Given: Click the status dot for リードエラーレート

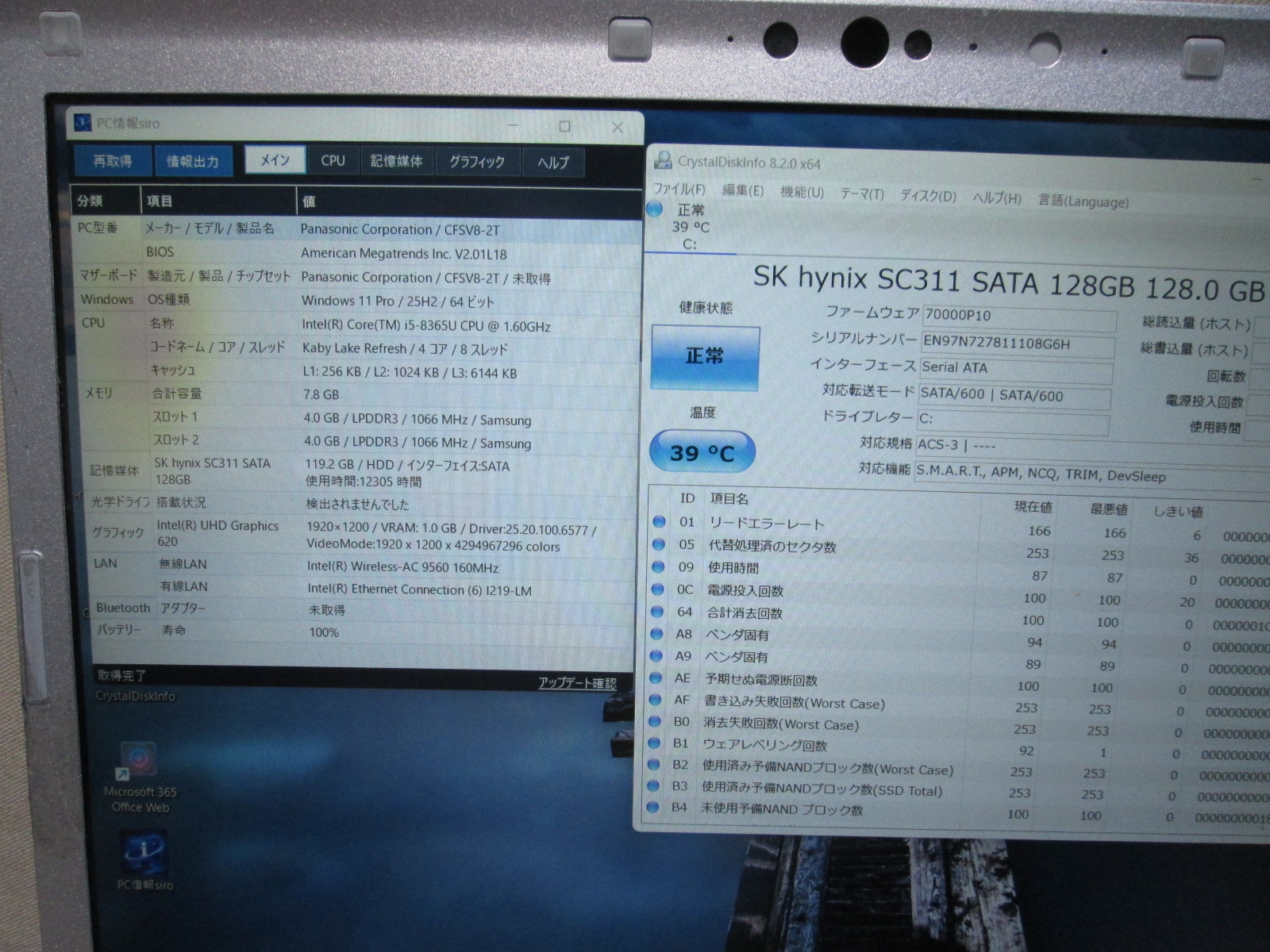Looking at the screenshot, I should [x=659, y=521].
